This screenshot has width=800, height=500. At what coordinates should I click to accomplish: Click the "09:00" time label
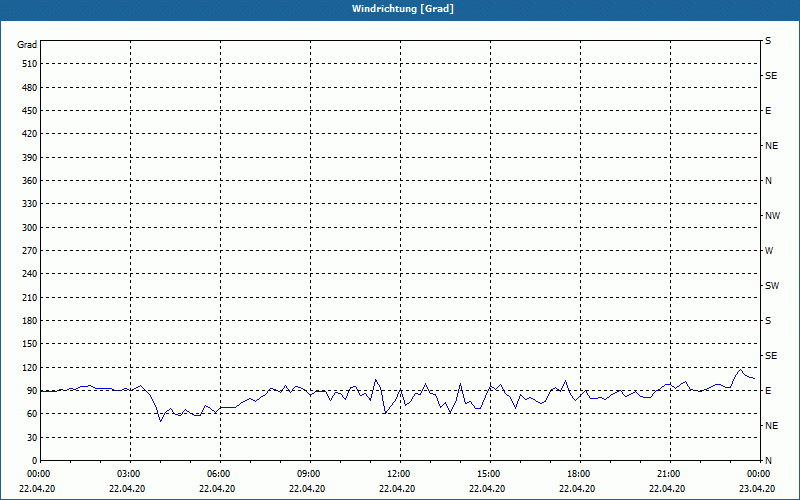point(311,474)
